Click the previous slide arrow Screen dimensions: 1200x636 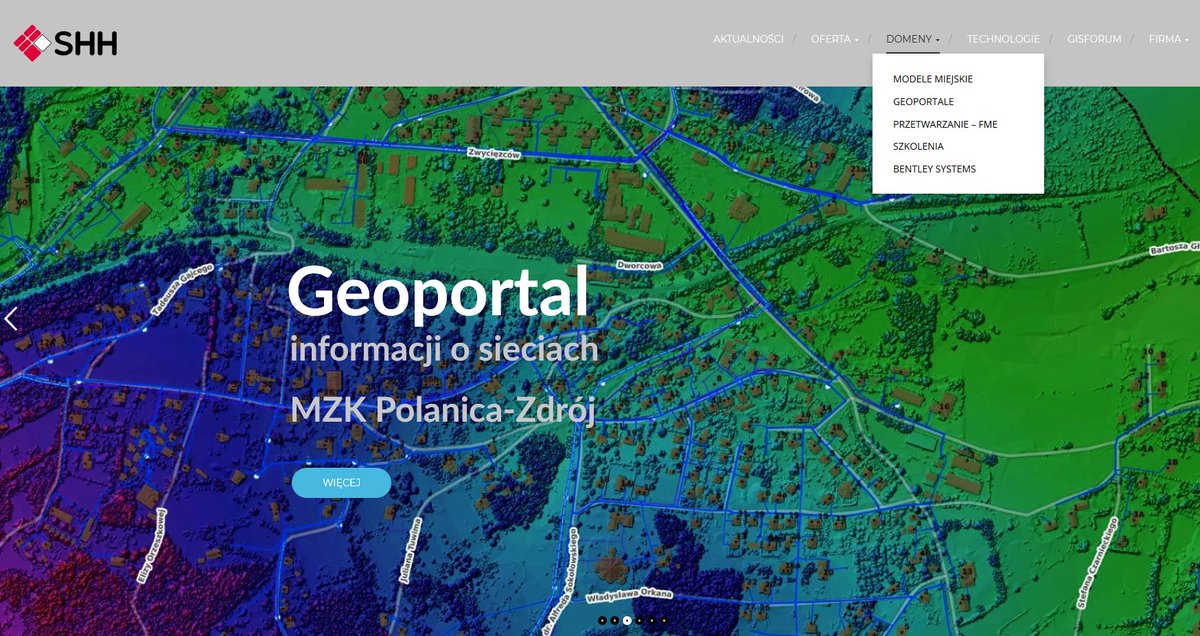(x=11, y=318)
